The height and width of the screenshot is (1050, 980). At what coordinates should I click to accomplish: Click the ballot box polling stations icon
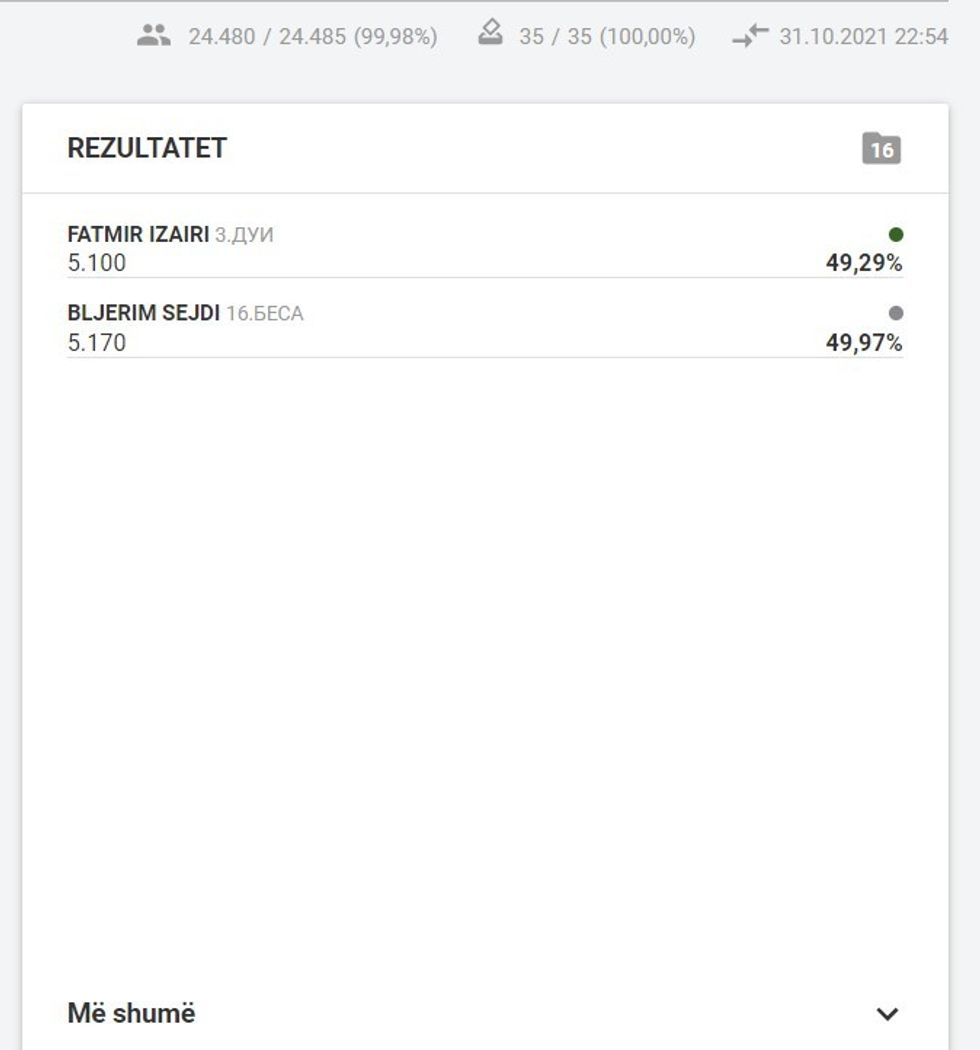pos(490,35)
